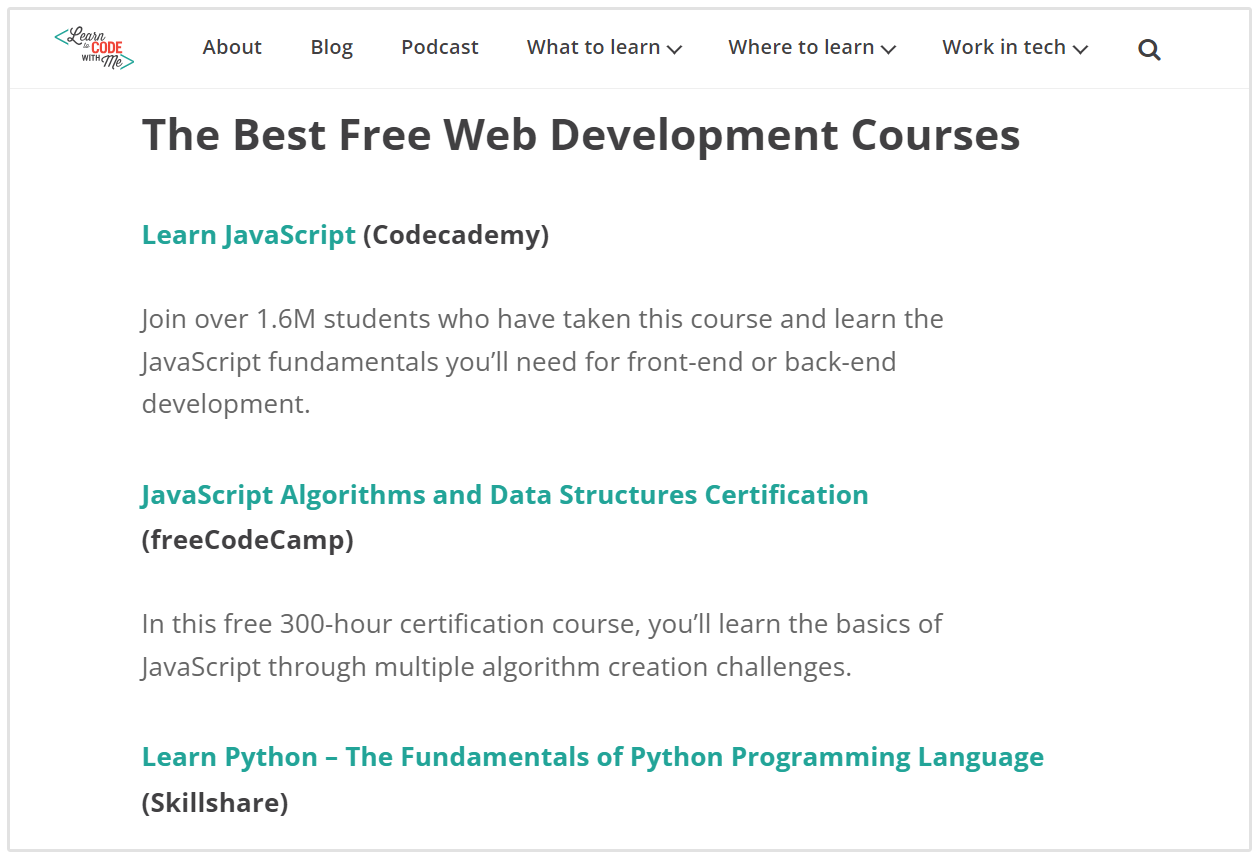
Task: Click The Best Free Web Development Courses heading
Action: pyautogui.click(x=580, y=135)
